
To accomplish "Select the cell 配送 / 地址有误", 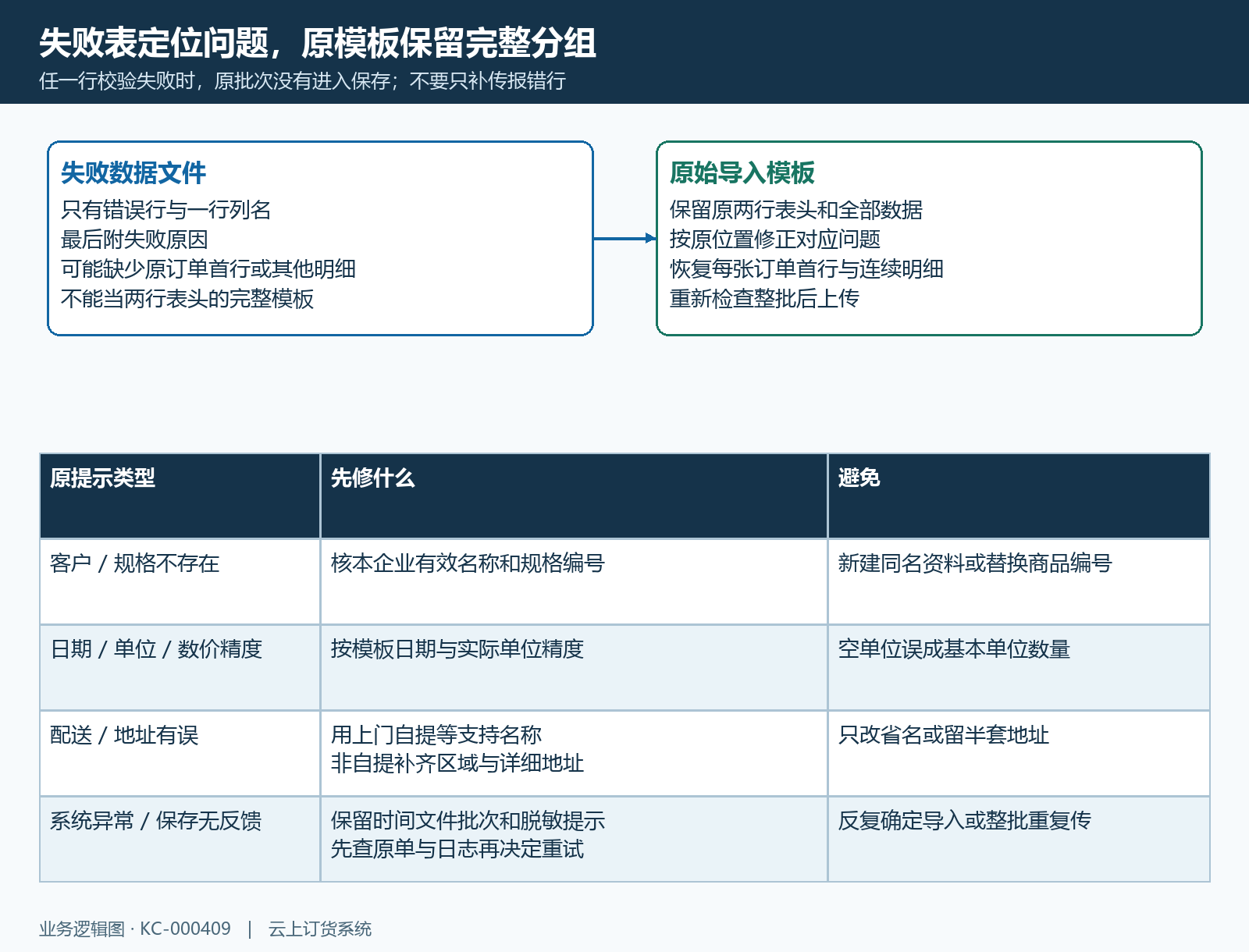I will [180, 753].
